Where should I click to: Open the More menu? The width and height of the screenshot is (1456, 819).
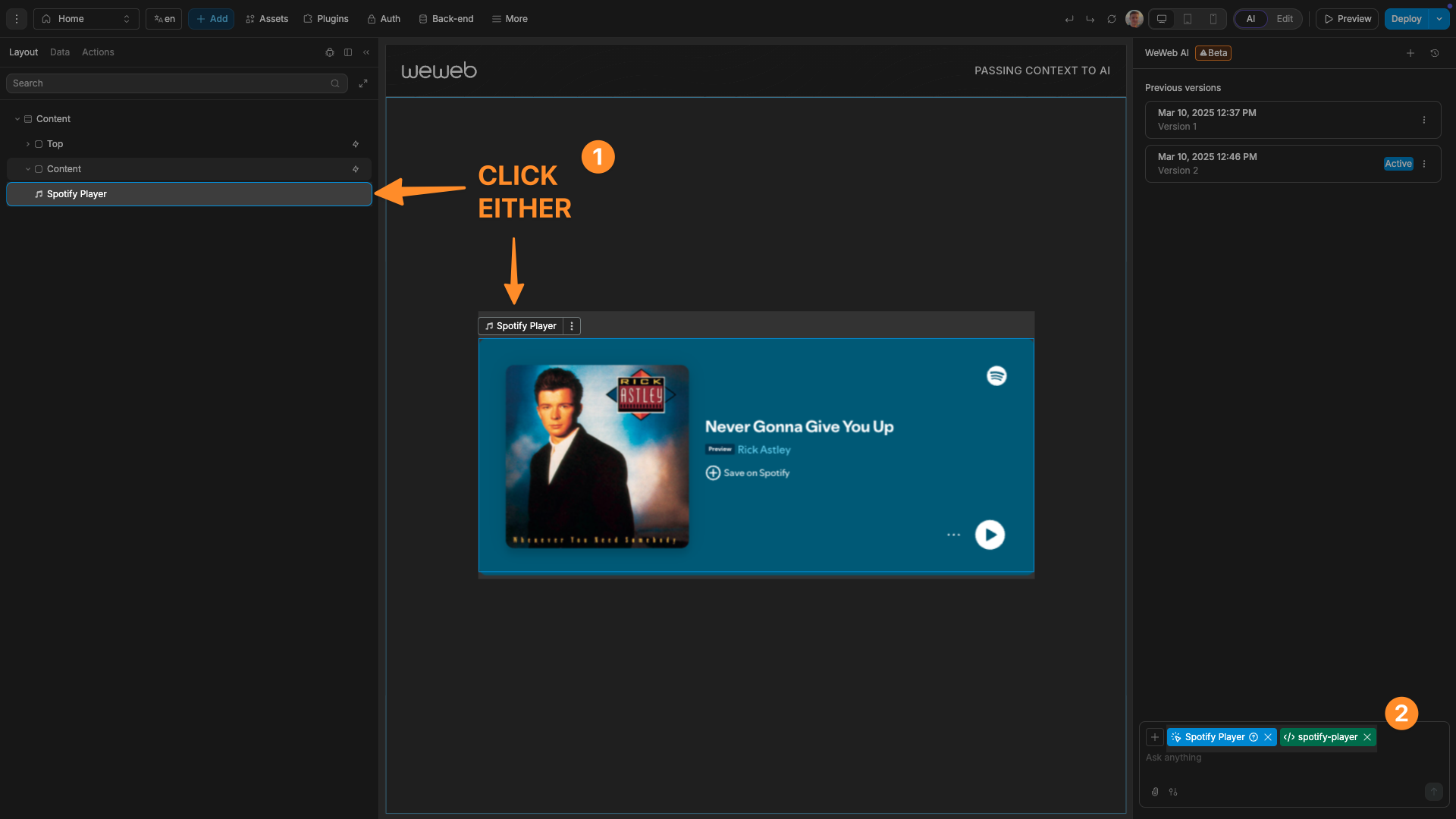tap(509, 18)
